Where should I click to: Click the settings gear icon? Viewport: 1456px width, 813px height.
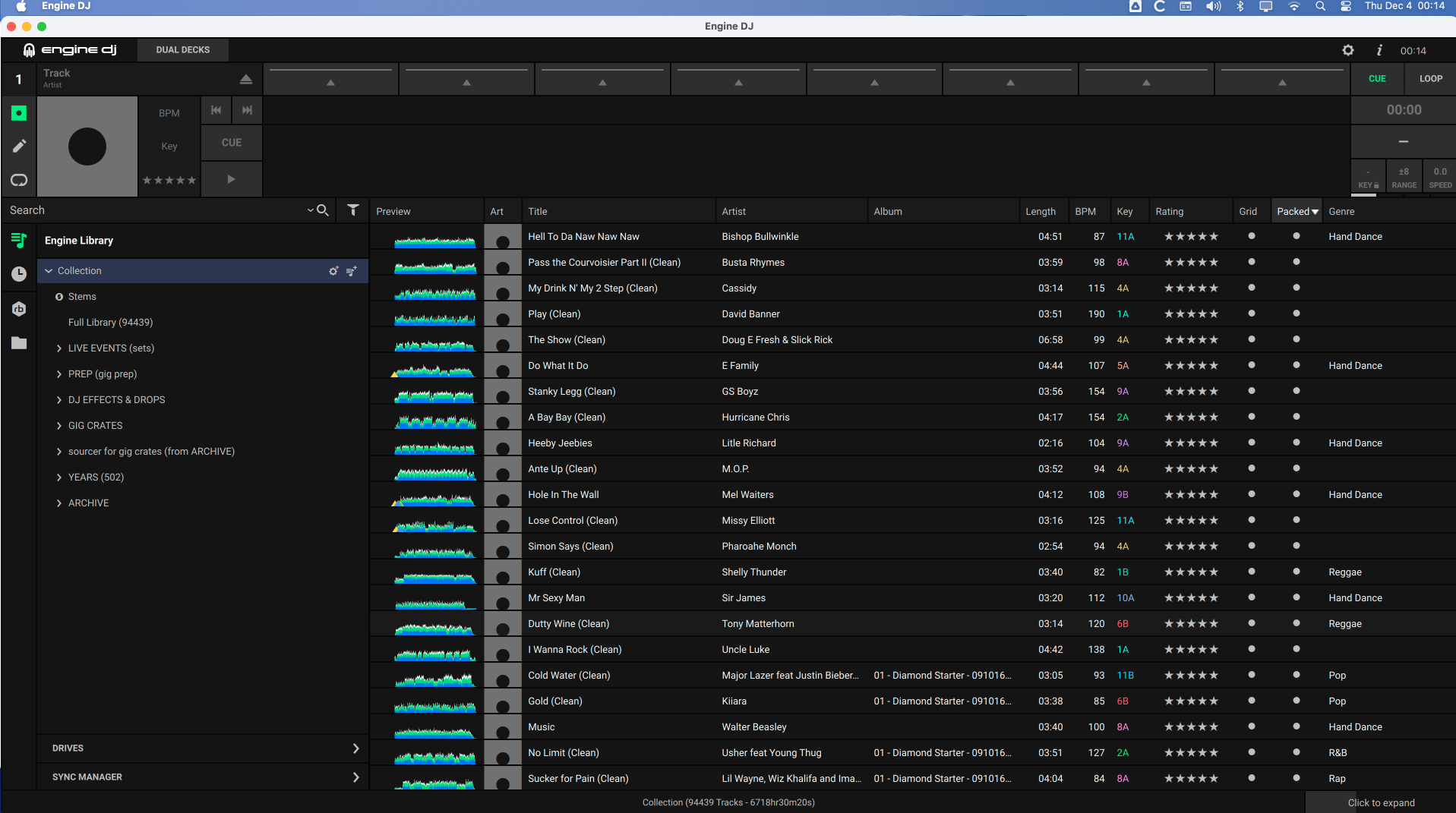point(1348,50)
